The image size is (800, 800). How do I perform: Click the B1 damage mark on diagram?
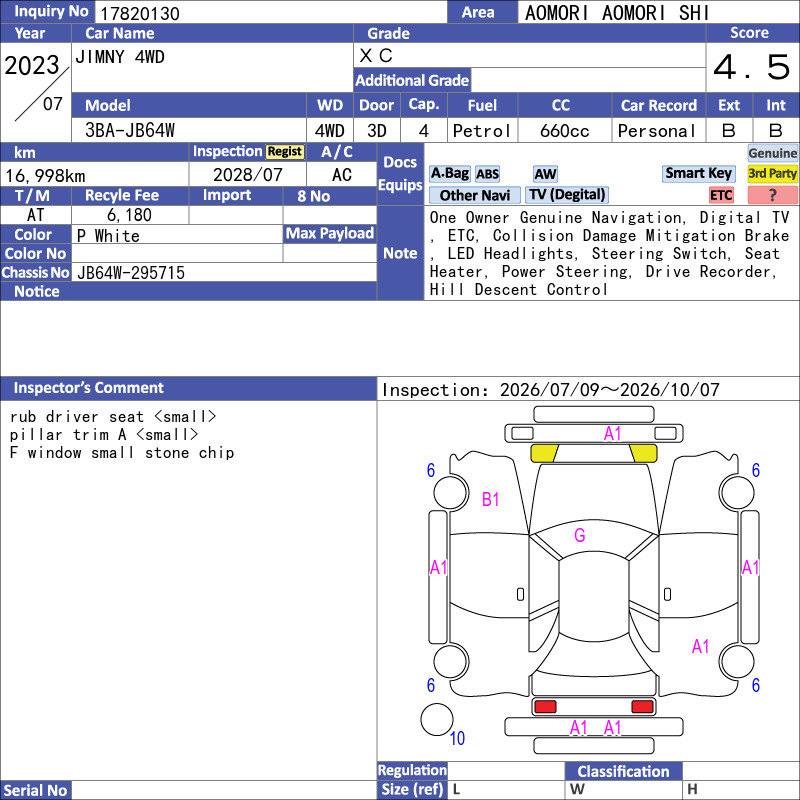tap(490, 499)
